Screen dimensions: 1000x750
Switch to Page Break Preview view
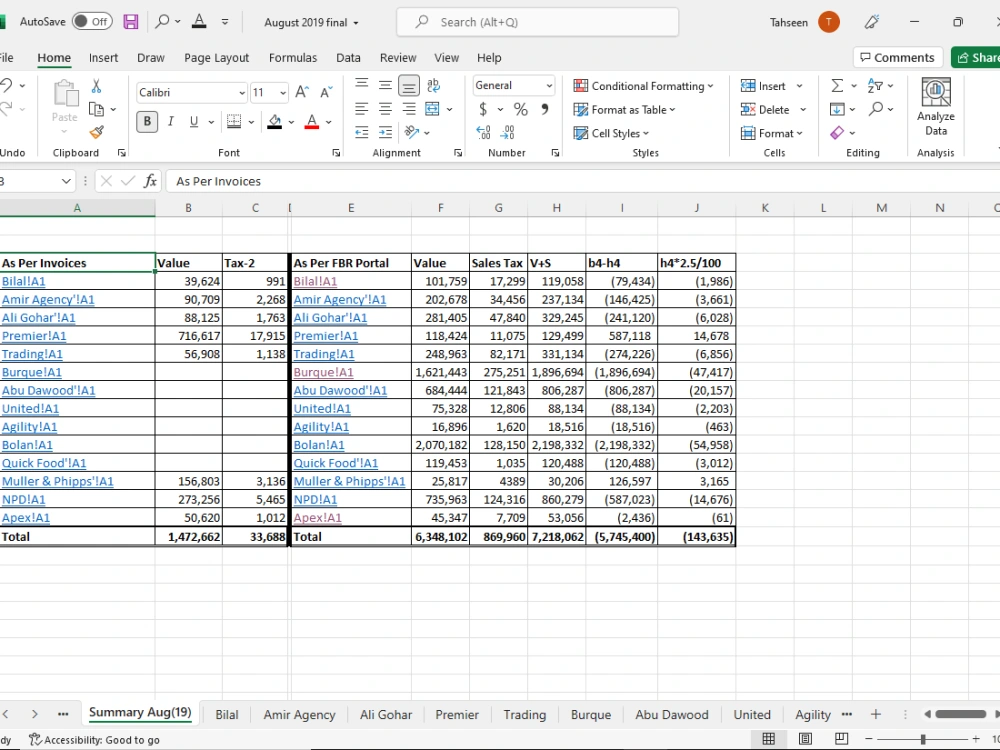click(x=842, y=739)
